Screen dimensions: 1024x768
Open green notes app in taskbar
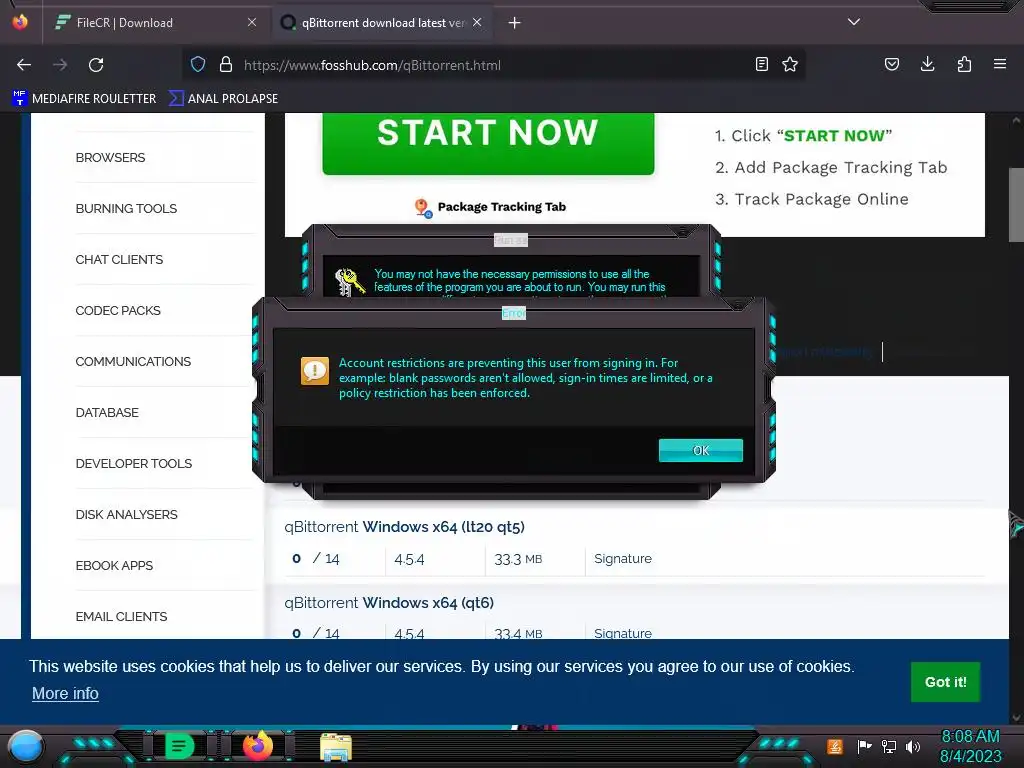[x=179, y=746]
